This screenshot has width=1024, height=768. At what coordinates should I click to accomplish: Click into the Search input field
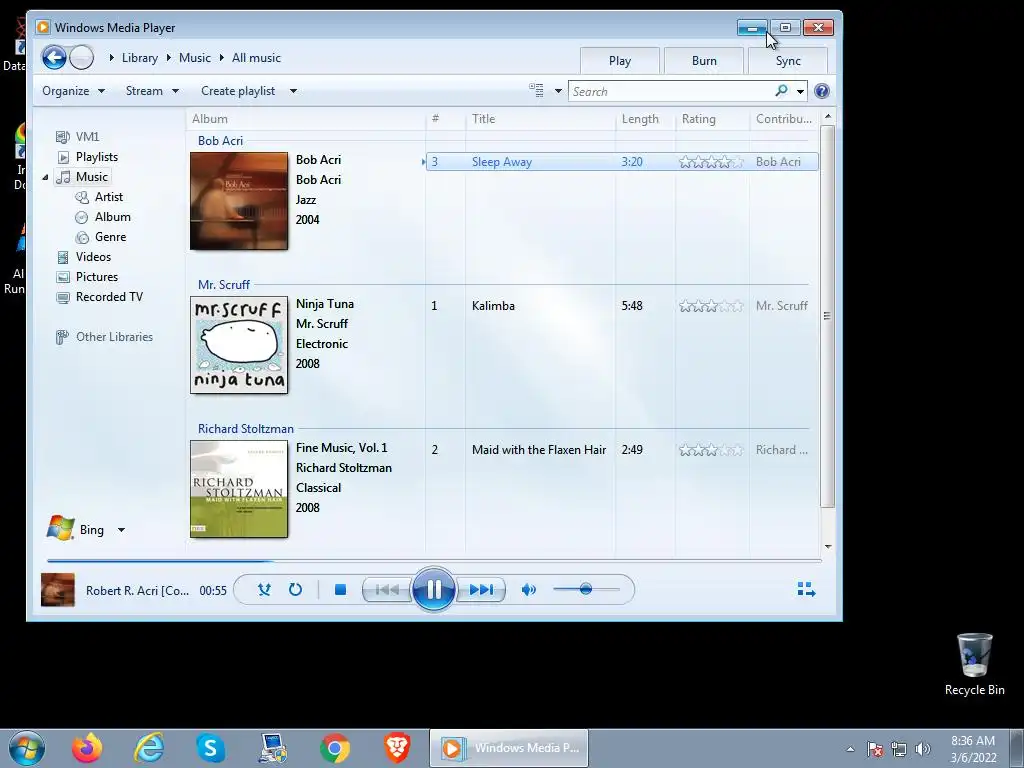click(x=673, y=91)
